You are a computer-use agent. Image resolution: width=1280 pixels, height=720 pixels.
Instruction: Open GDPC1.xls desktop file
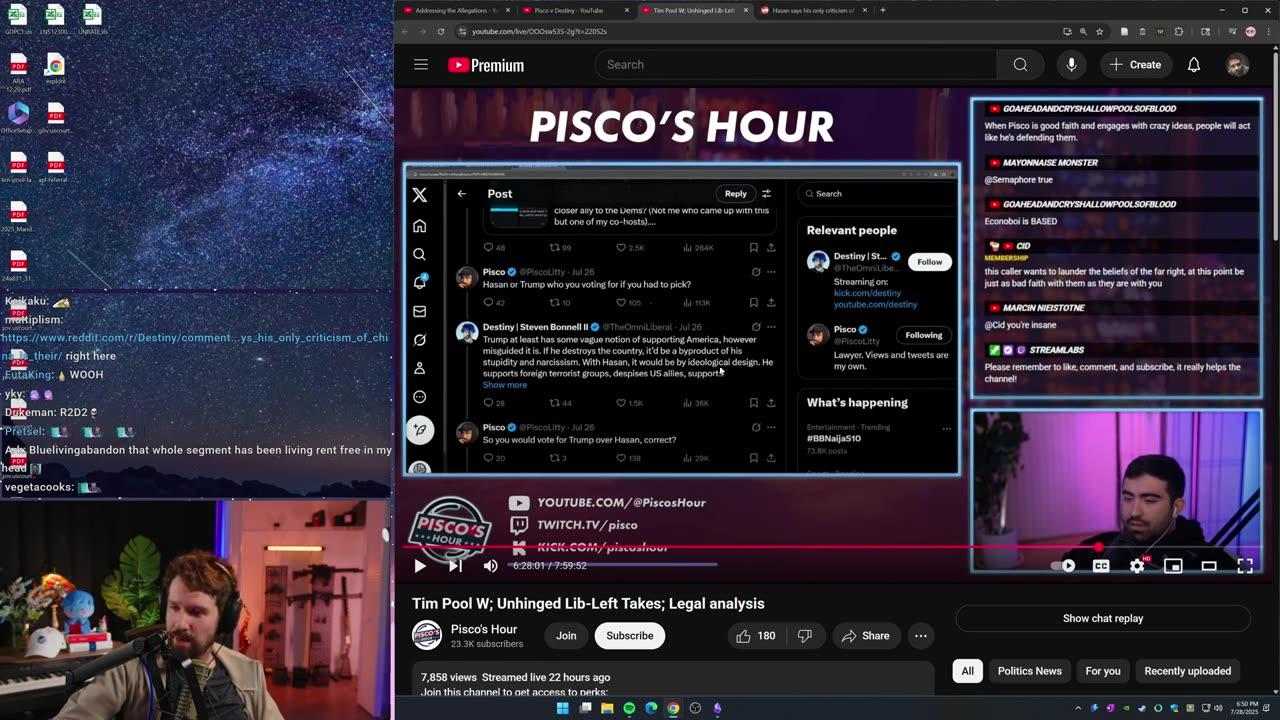pos(18,20)
